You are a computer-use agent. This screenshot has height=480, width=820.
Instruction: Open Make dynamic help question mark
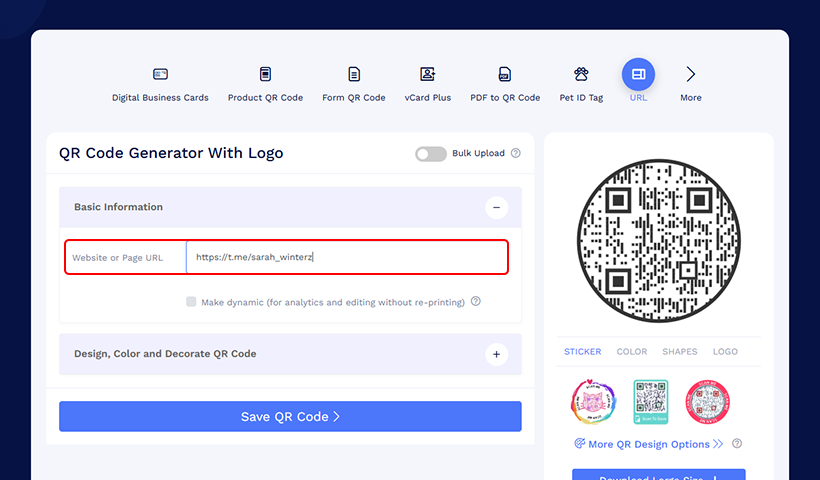pos(475,301)
